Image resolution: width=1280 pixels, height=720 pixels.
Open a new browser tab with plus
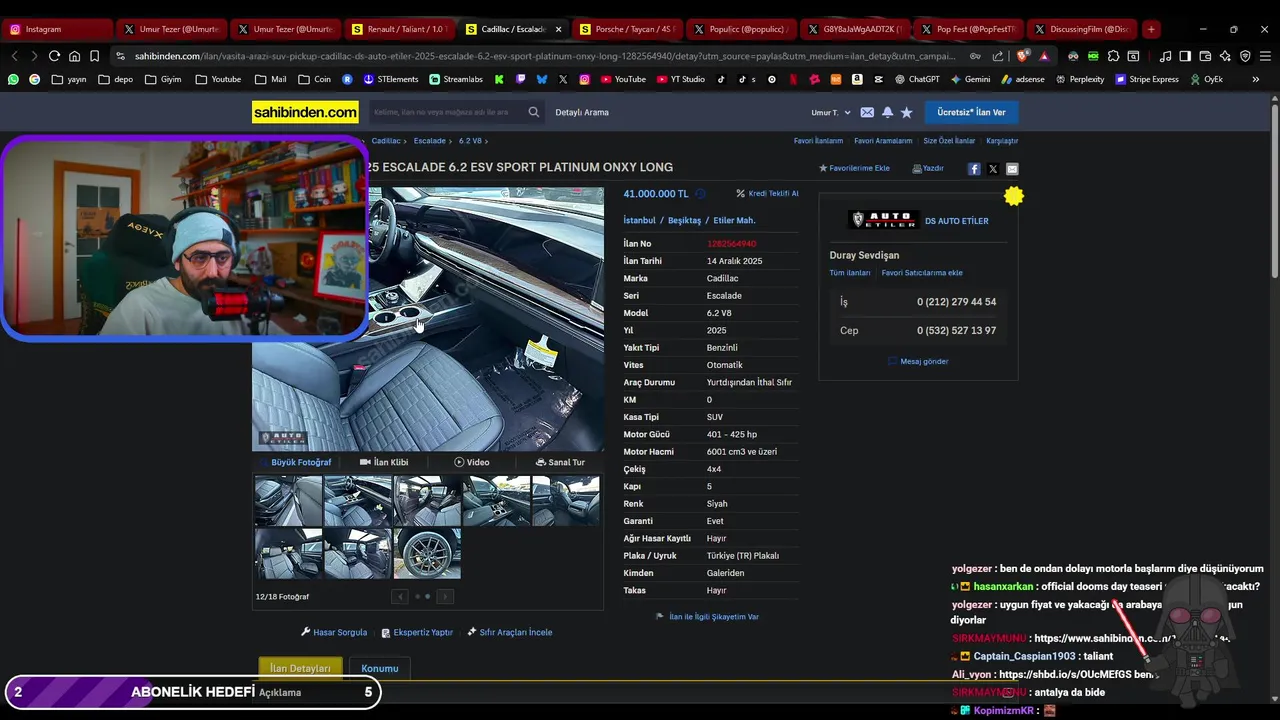[x=1151, y=29]
